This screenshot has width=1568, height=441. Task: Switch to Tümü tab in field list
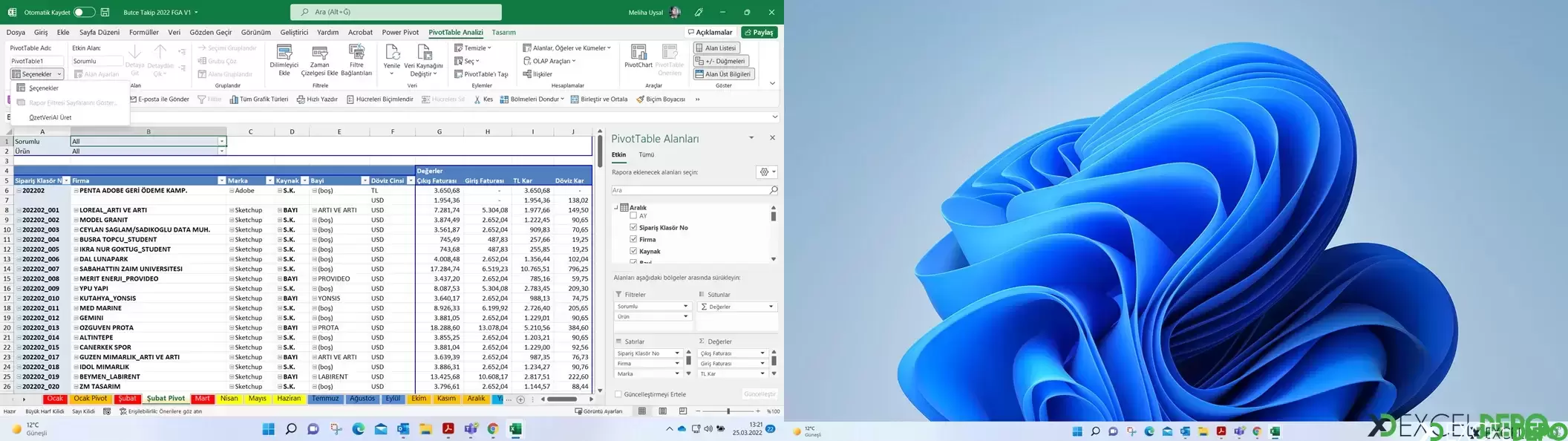pyautogui.click(x=647, y=155)
